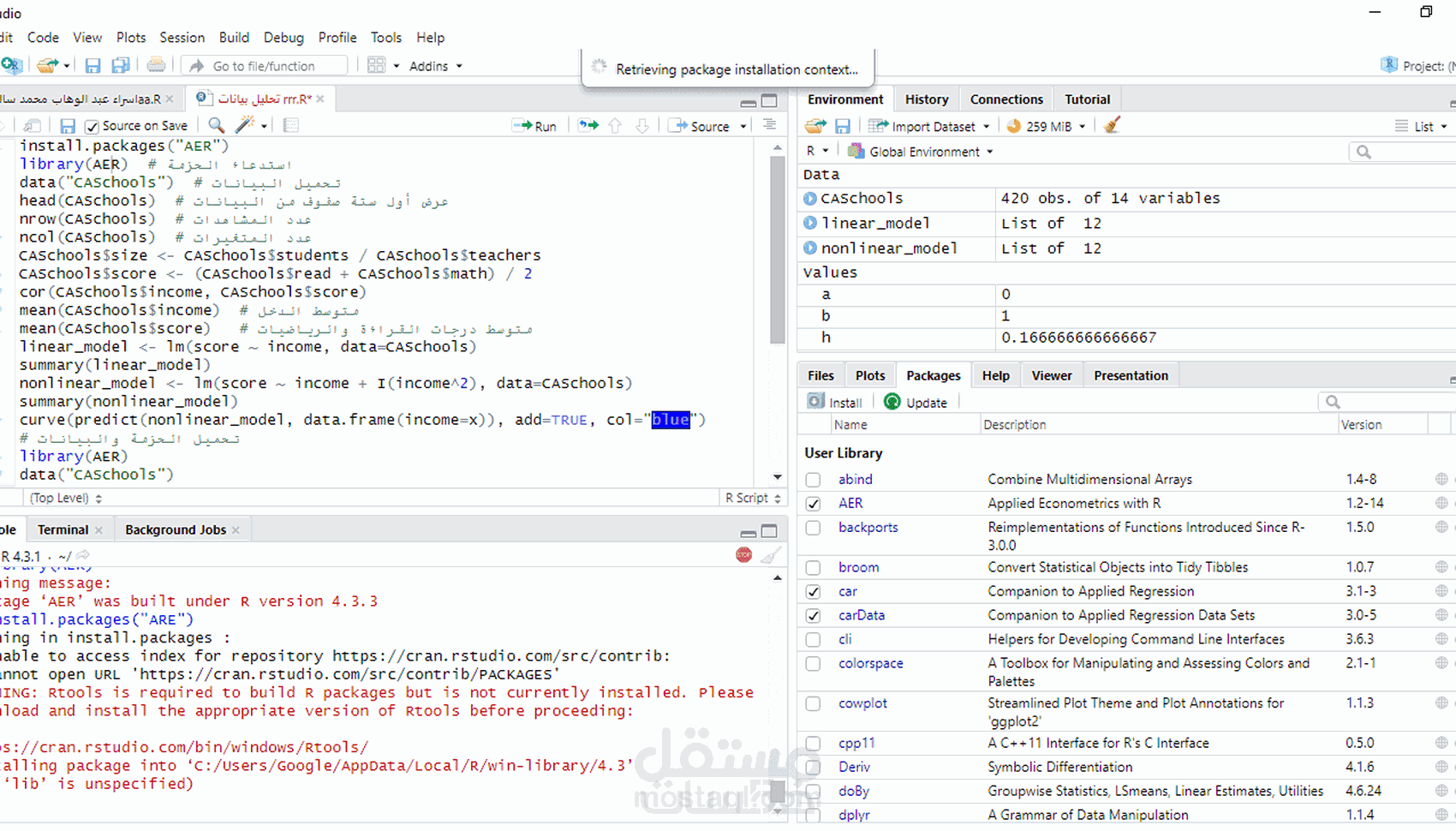Check the cli package checkbox
The width and height of the screenshot is (1456, 831).
coord(813,639)
